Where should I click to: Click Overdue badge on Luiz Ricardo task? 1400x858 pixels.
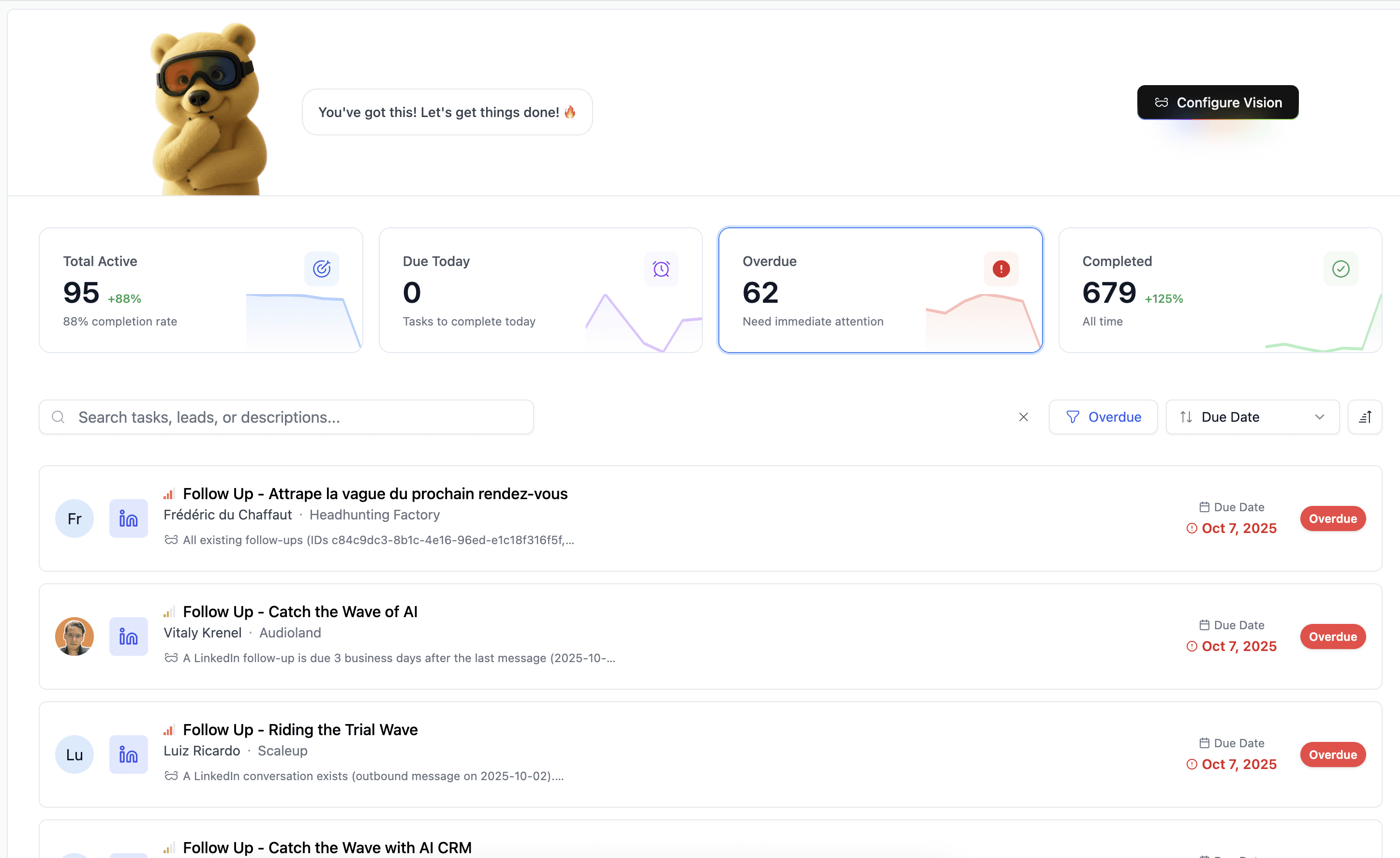pyautogui.click(x=1333, y=754)
